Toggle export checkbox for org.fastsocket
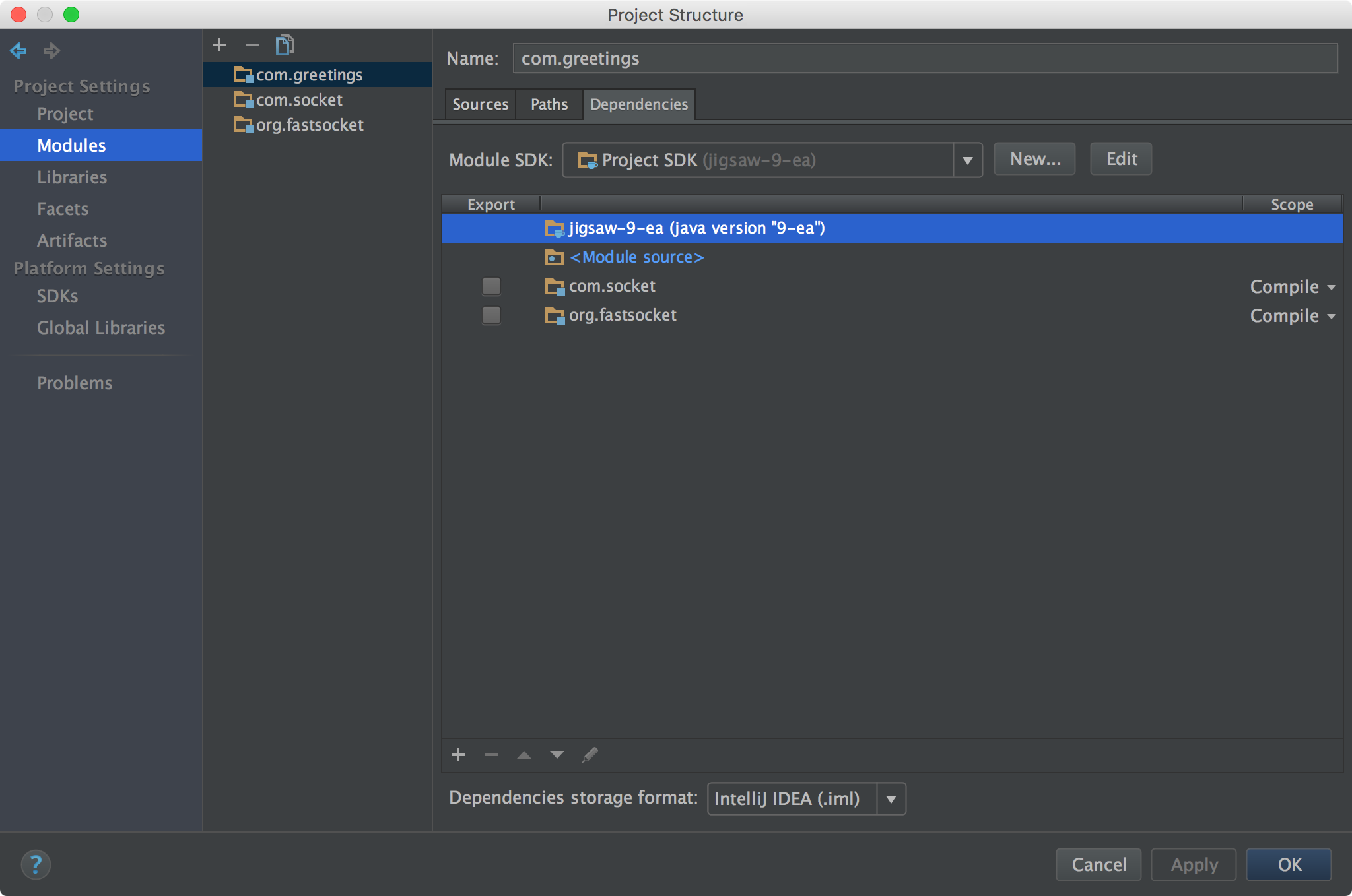Viewport: 1352px width, 896px height. [491, 315]
